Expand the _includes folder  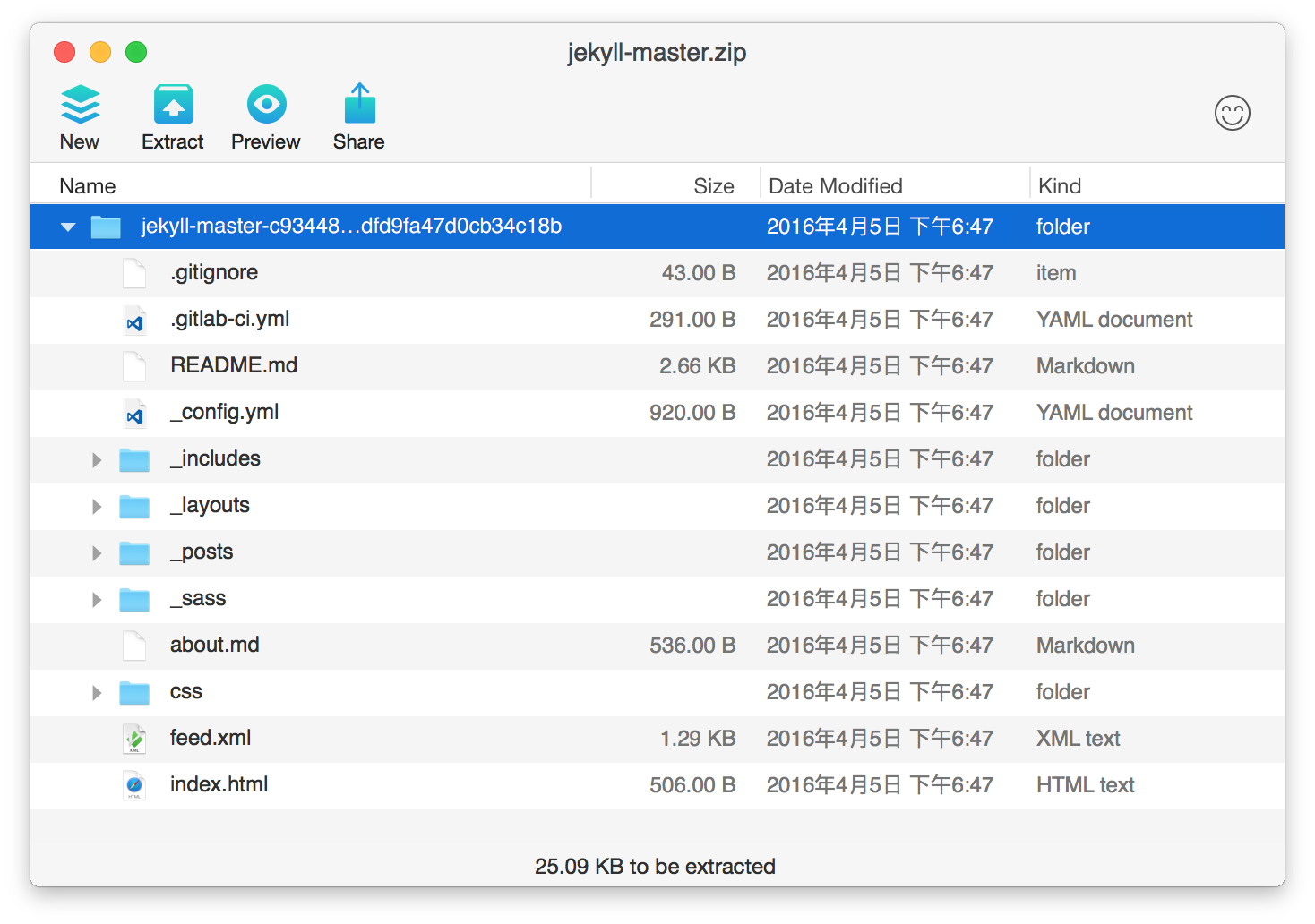point(97,460)
